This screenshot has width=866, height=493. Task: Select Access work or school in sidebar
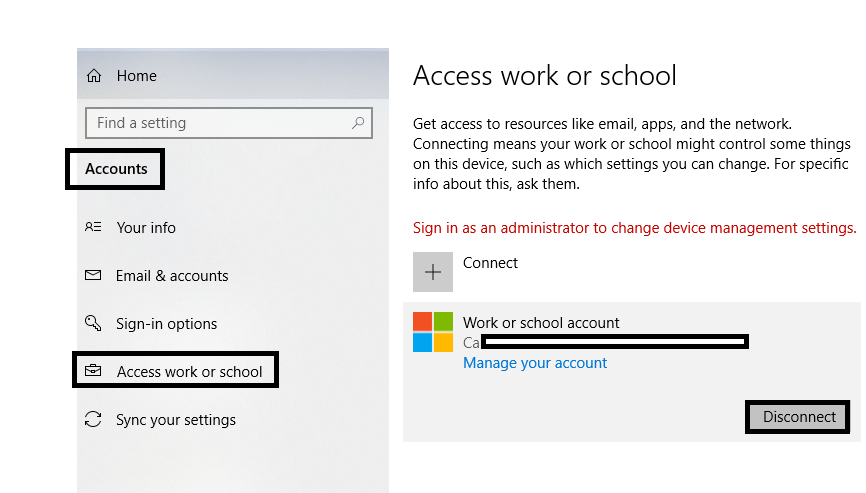coord(189,372)
